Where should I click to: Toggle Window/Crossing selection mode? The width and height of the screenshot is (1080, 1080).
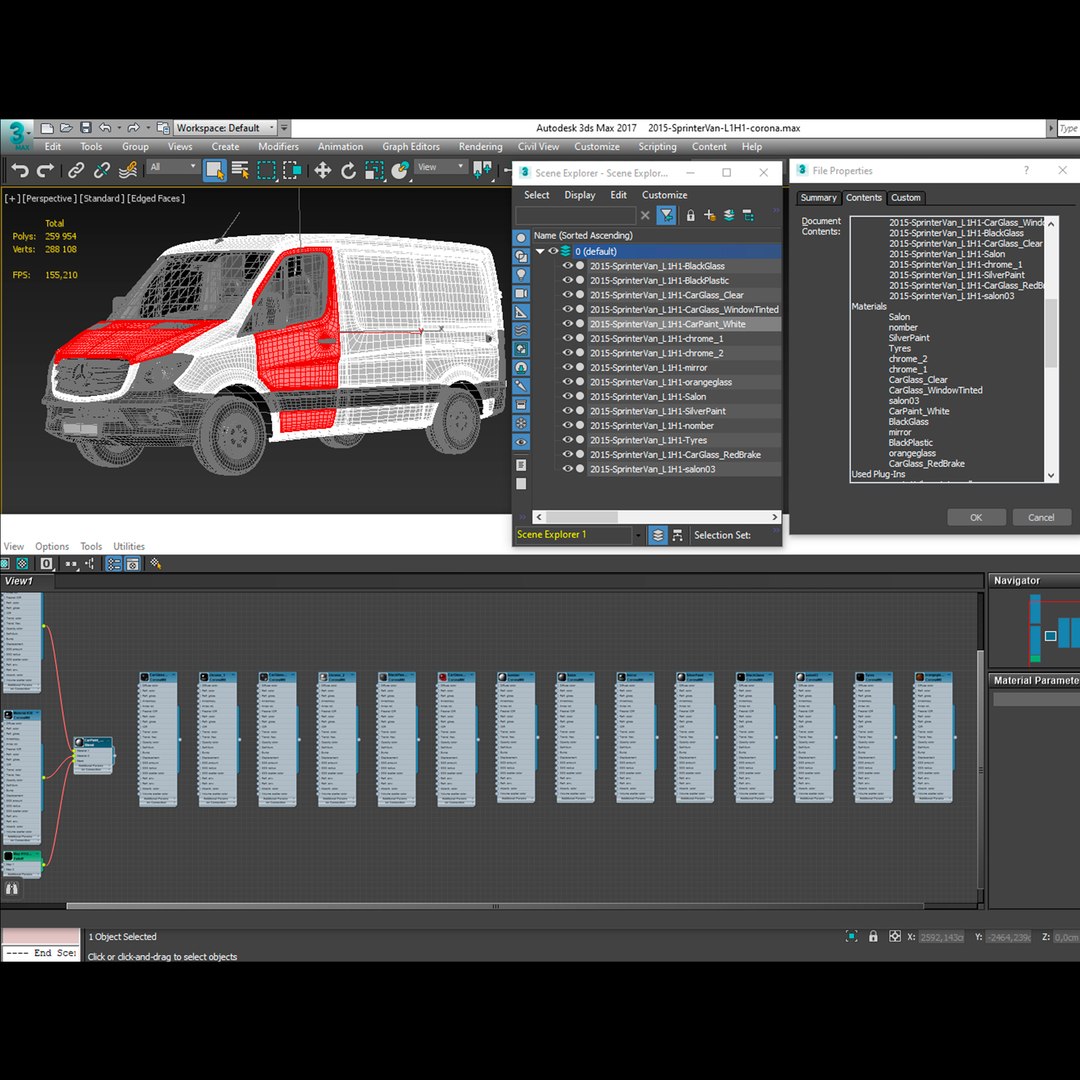[293, 170]
